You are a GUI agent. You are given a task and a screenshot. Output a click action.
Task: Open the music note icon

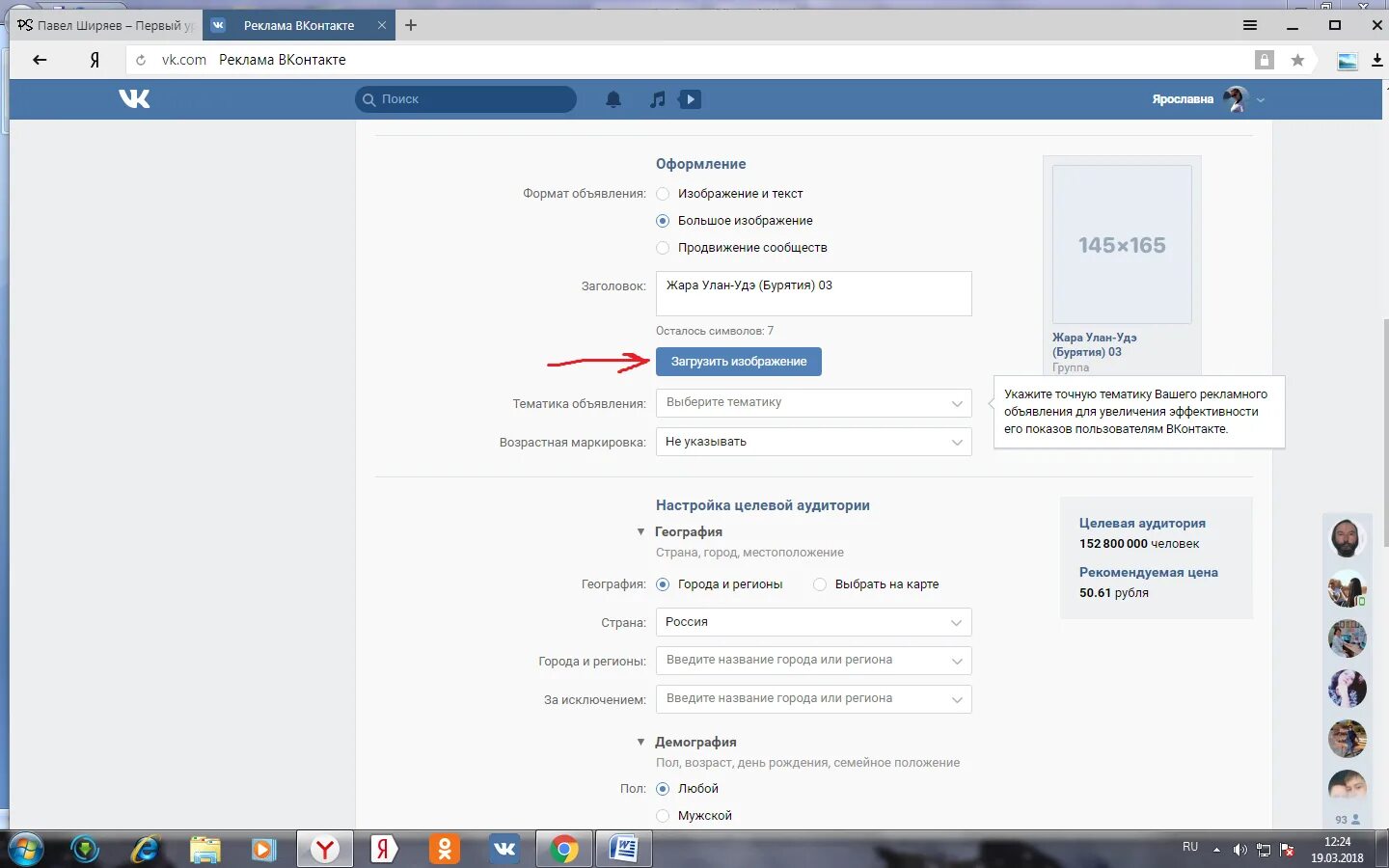pos(657,98)
